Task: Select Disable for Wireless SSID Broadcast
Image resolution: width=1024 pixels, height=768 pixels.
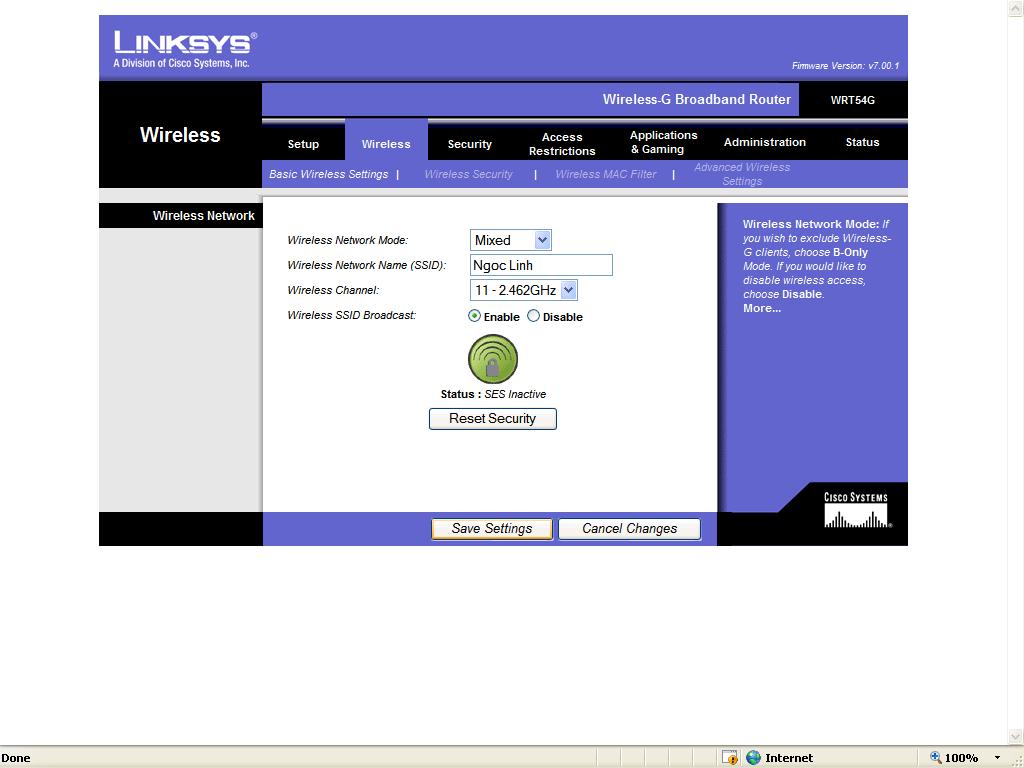Action: point(533,316)
